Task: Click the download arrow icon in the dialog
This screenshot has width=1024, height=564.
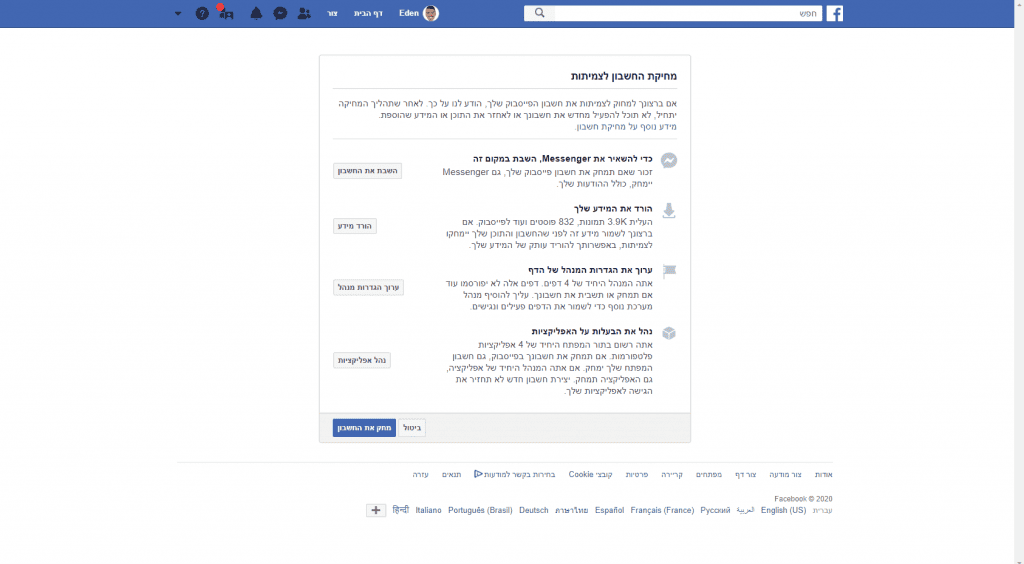Action: click(x=669, y=210)
